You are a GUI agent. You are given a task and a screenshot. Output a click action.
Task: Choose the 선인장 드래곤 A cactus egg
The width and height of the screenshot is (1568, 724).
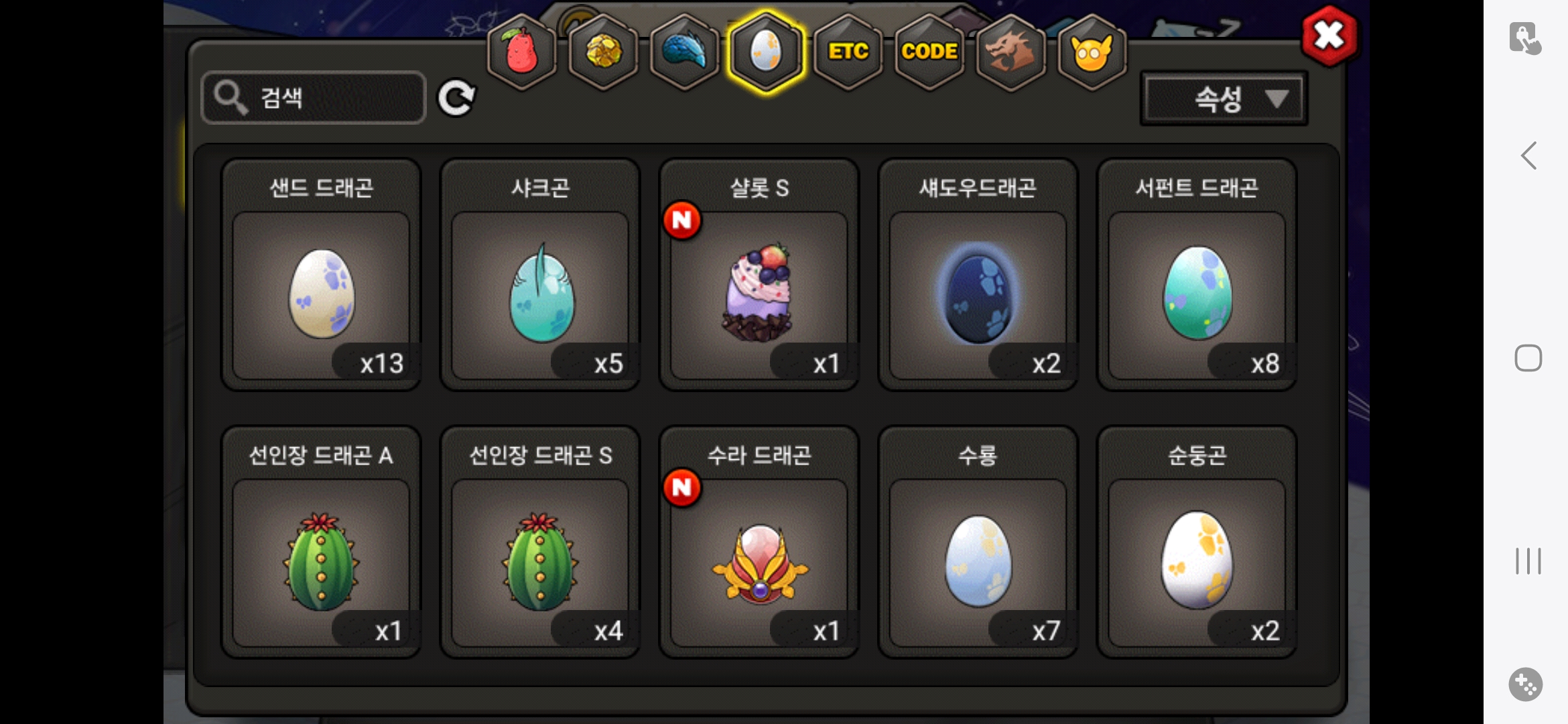coord(321,542)
